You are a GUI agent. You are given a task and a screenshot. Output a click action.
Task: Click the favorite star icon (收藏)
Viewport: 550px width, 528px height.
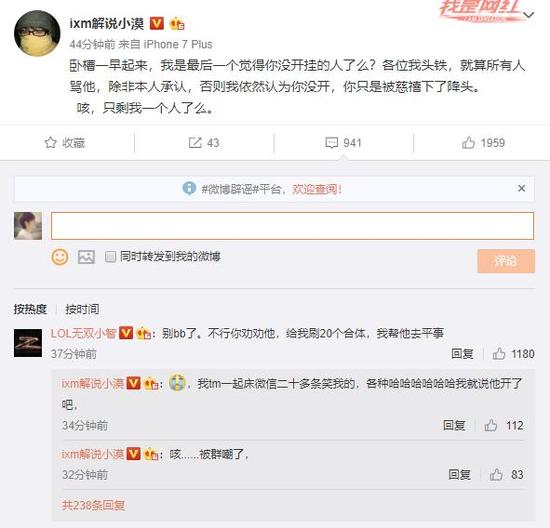pyautogui.click(x=51, y=142)
